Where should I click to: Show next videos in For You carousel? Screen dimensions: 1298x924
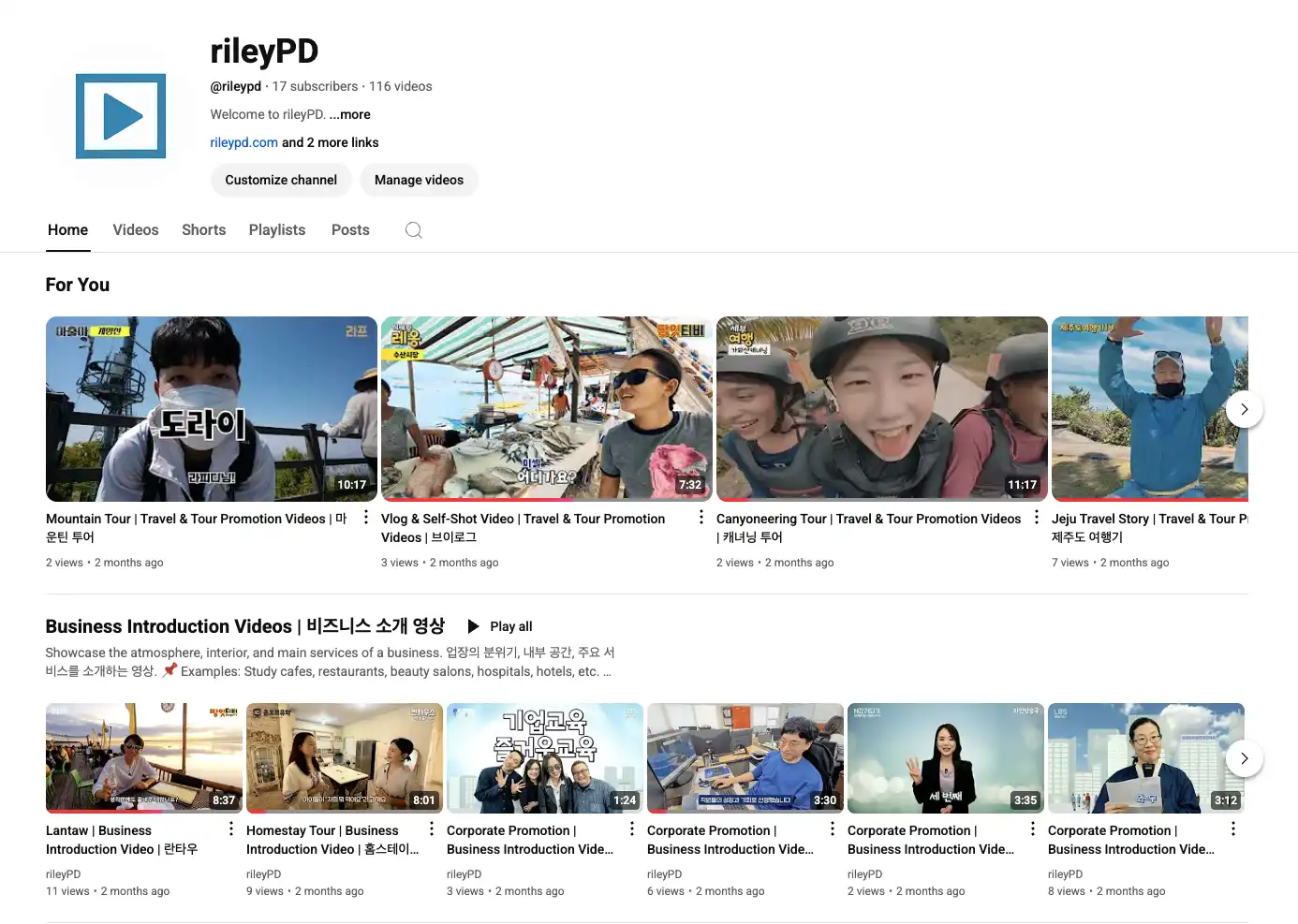tap(1244, 409)
